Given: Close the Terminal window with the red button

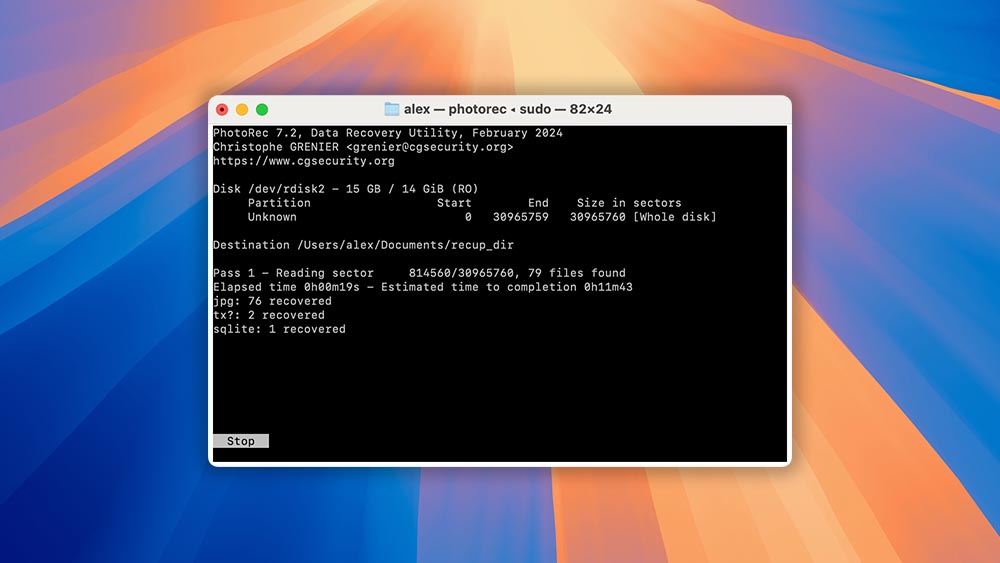Looking at the screenshot, I should click(x=222, y=110).
